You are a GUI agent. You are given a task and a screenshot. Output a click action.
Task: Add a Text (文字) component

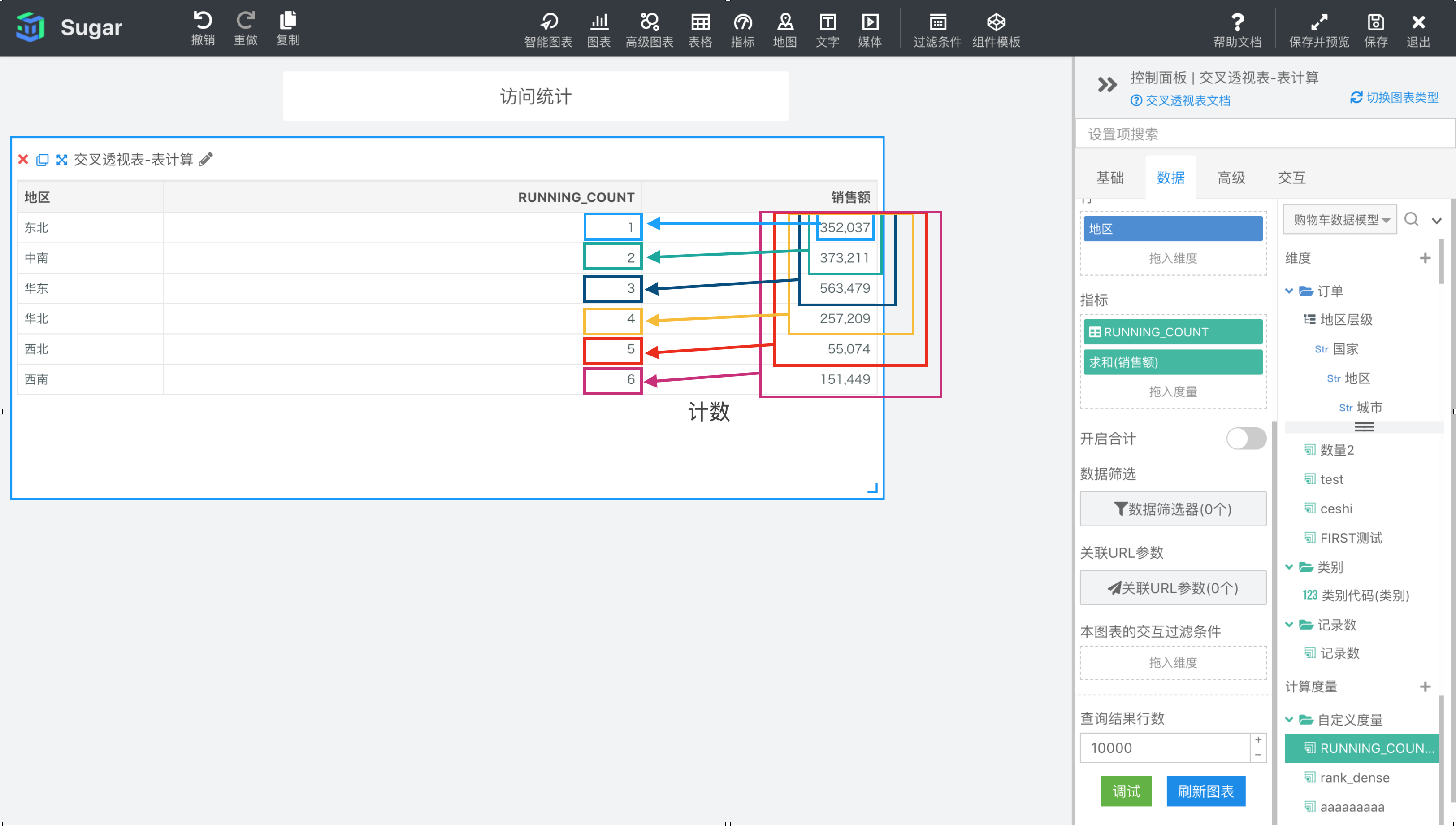[827, 30]
